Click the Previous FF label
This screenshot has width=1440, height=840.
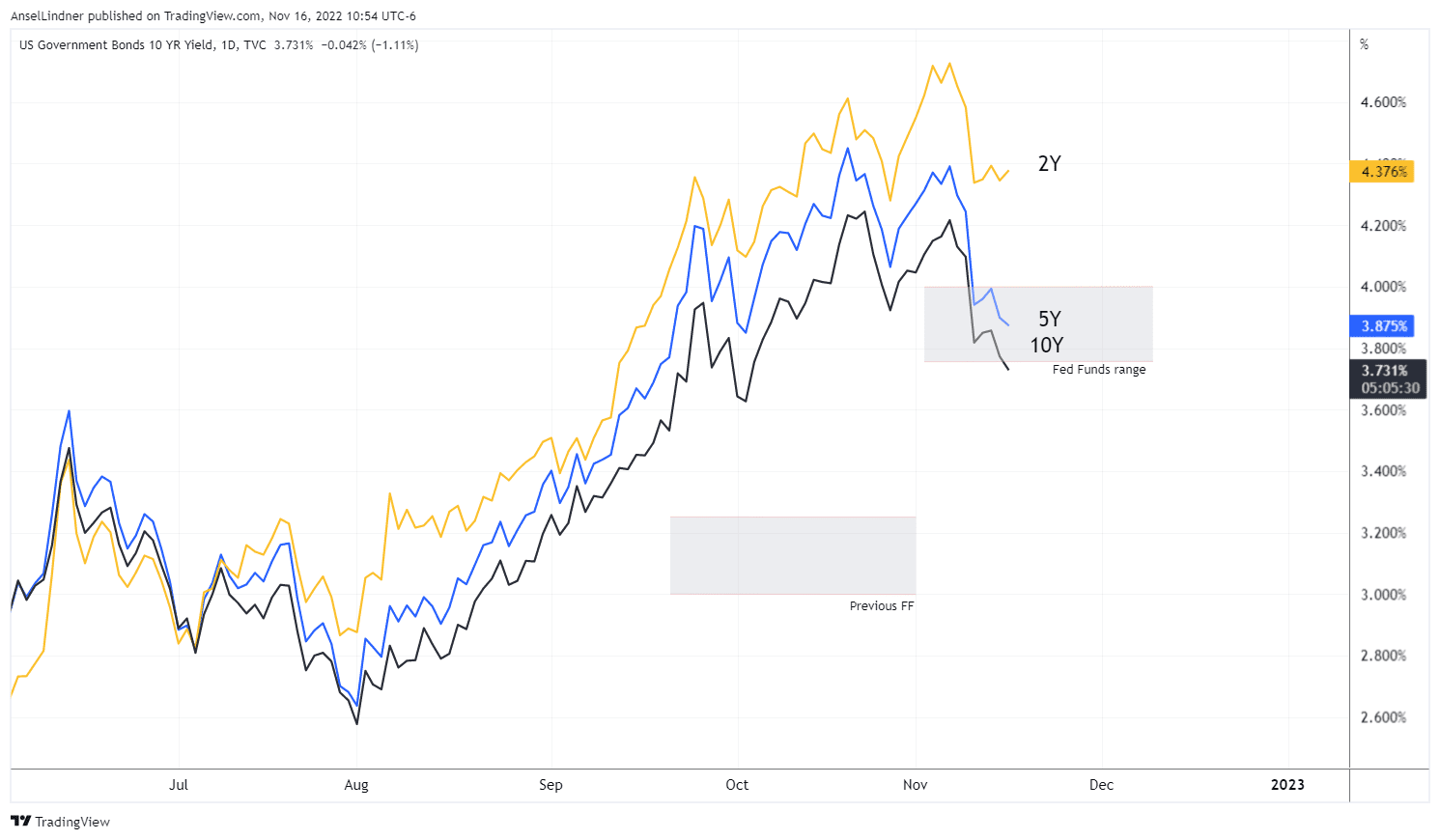coord(882,606)
